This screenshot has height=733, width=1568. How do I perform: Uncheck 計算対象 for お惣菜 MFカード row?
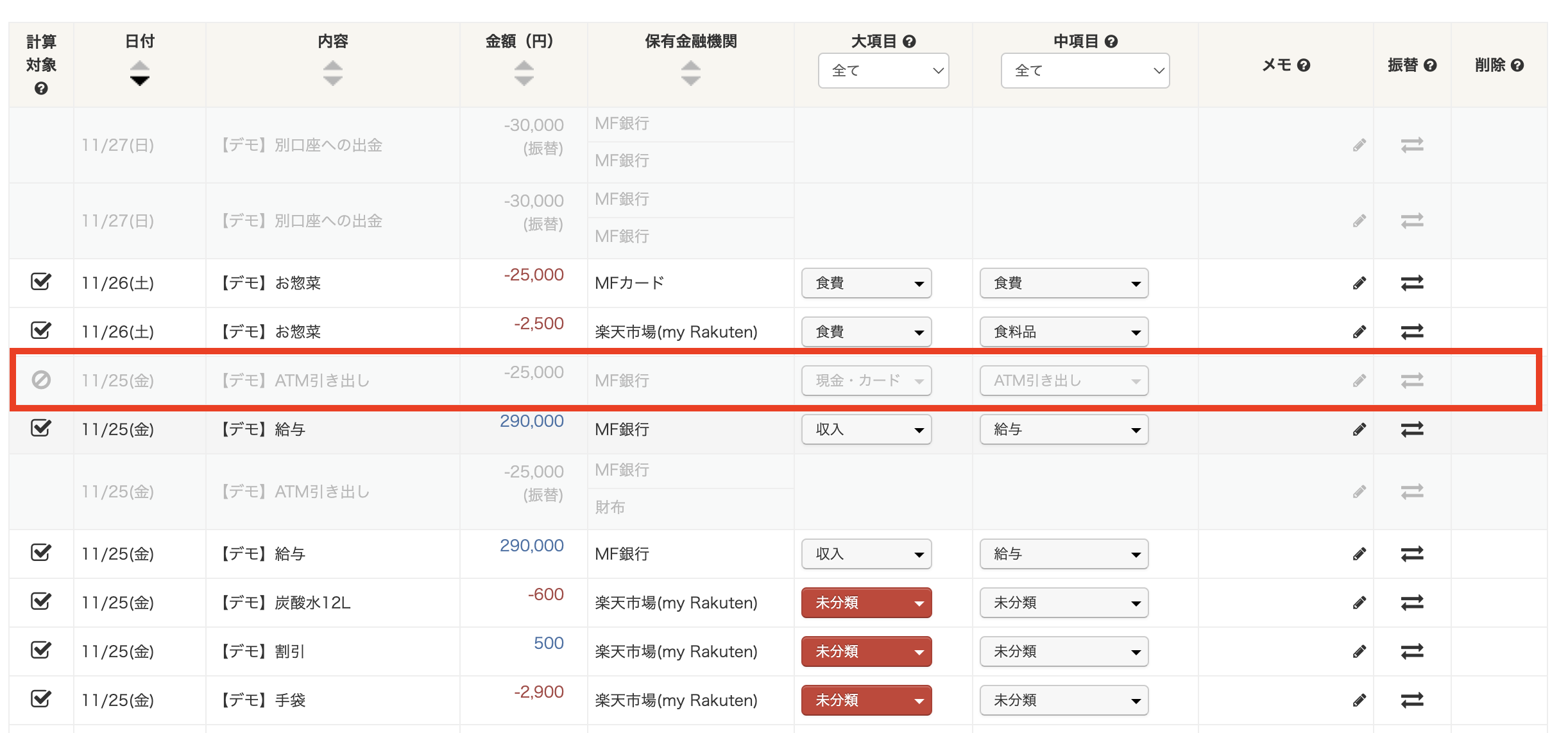tap(41, 282)
